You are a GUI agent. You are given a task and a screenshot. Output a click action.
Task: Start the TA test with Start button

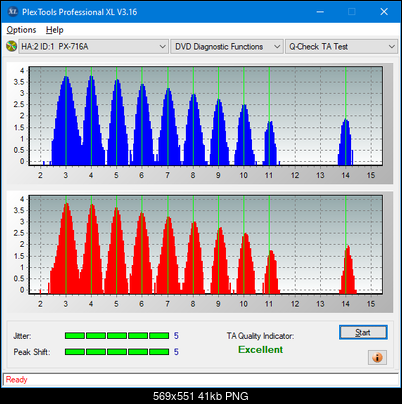(363, 332)
